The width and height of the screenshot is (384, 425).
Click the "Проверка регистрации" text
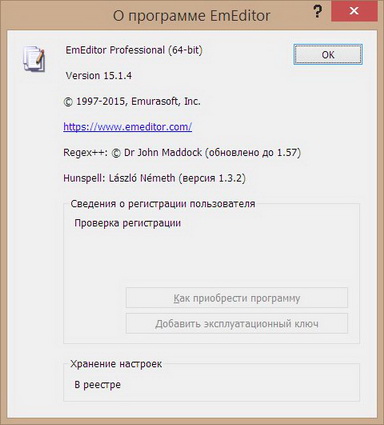coord(128,223)
